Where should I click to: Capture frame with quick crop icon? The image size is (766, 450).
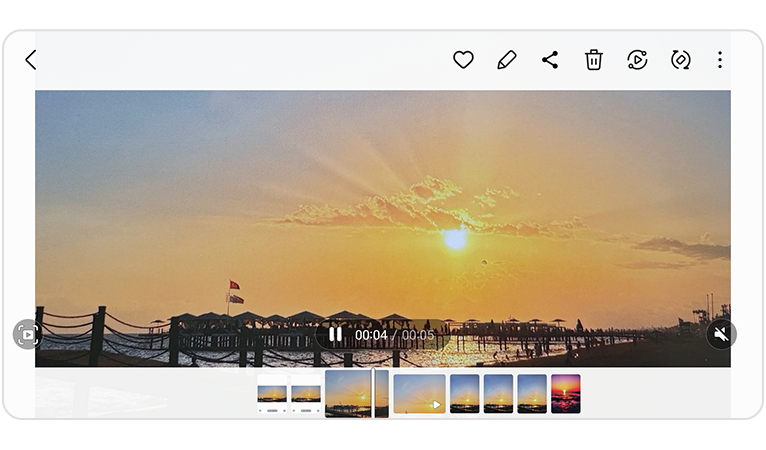click(x=27, y=334)
